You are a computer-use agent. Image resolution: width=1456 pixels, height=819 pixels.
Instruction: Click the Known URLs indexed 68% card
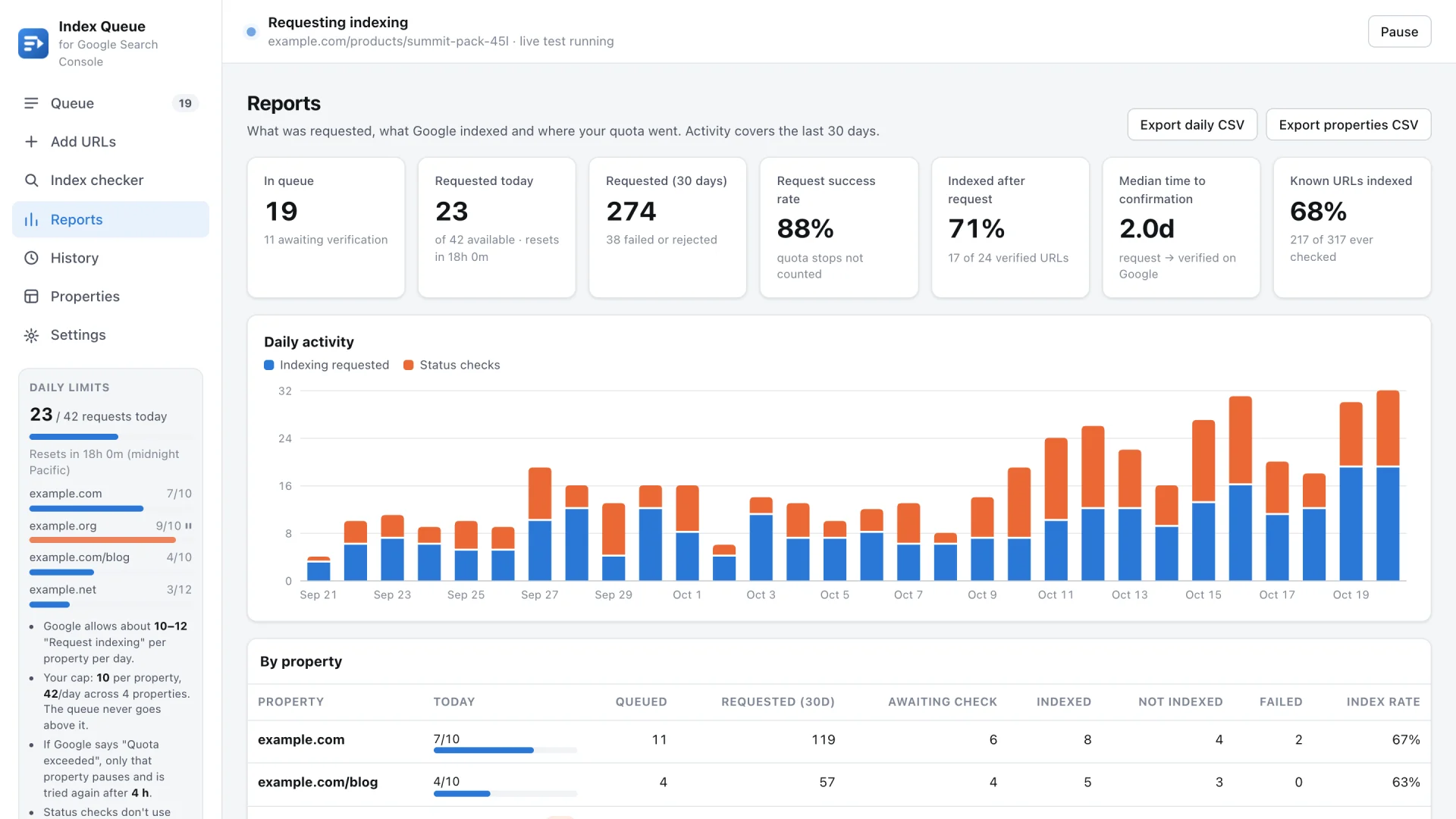coord(1351,227)
